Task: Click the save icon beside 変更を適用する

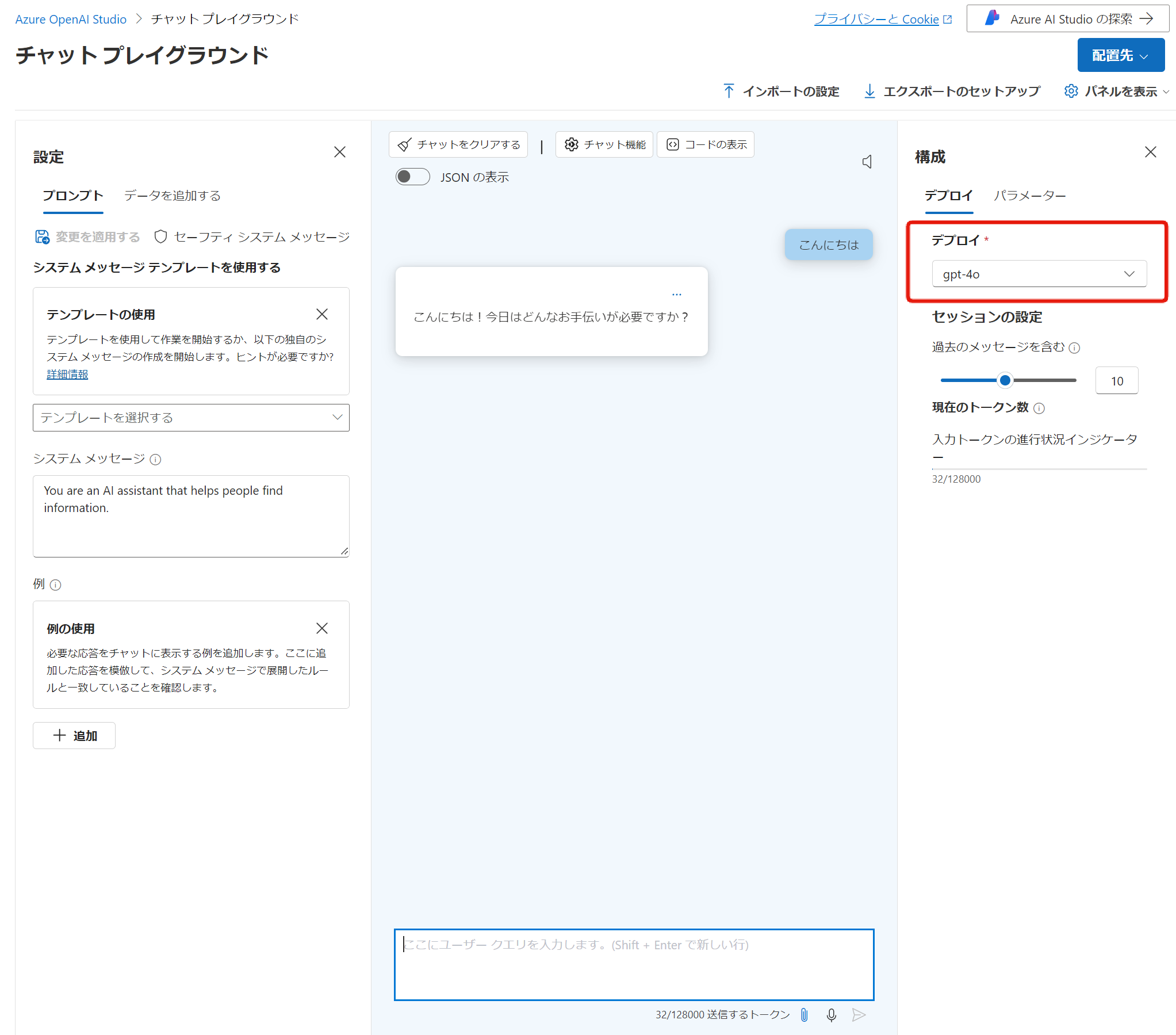Action: [x=42, y=236]
